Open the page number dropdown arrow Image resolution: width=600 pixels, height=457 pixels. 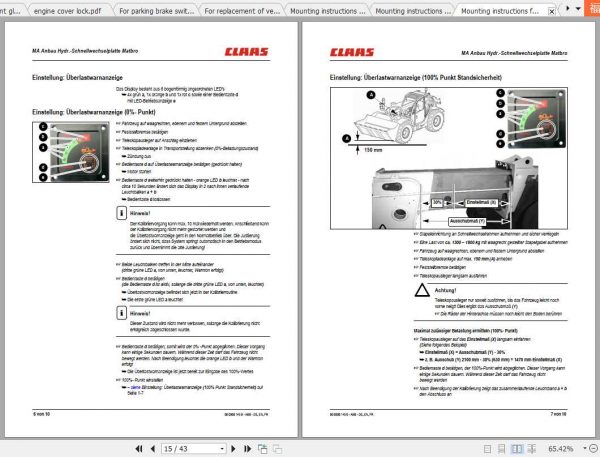click(x=222, y=449)
